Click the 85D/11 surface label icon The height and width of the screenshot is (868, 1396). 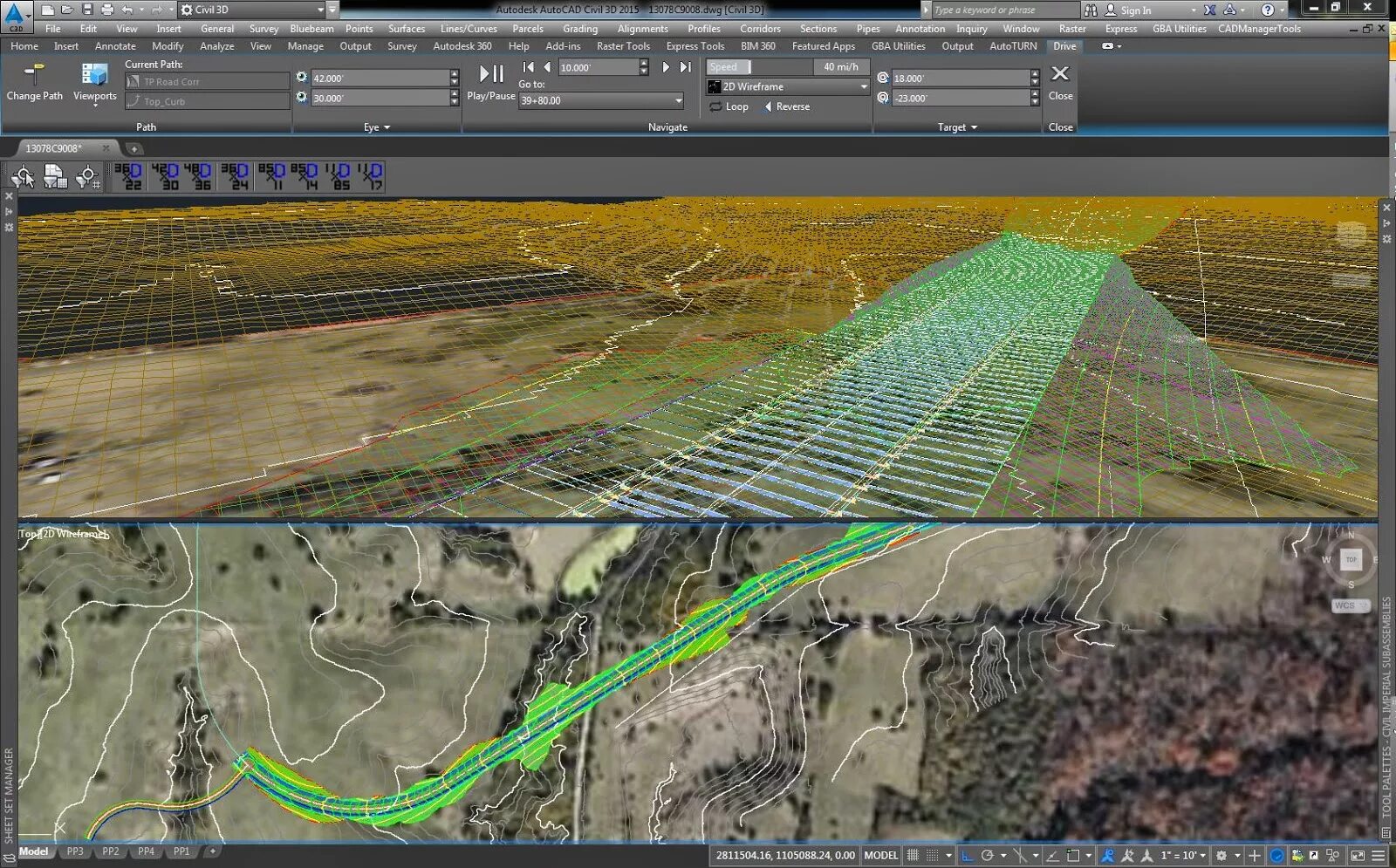[x=271, y=176]
